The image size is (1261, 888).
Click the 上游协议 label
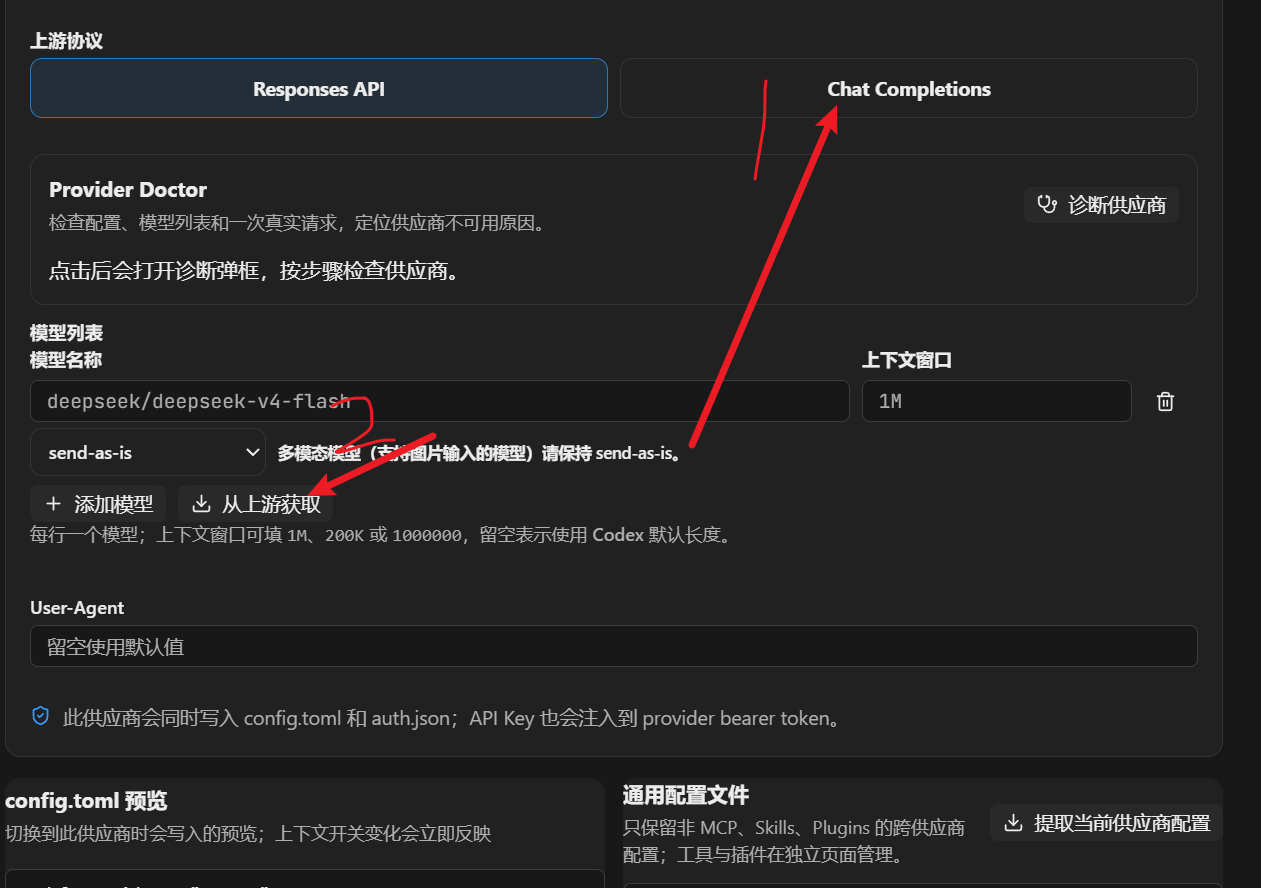point(66,41)
